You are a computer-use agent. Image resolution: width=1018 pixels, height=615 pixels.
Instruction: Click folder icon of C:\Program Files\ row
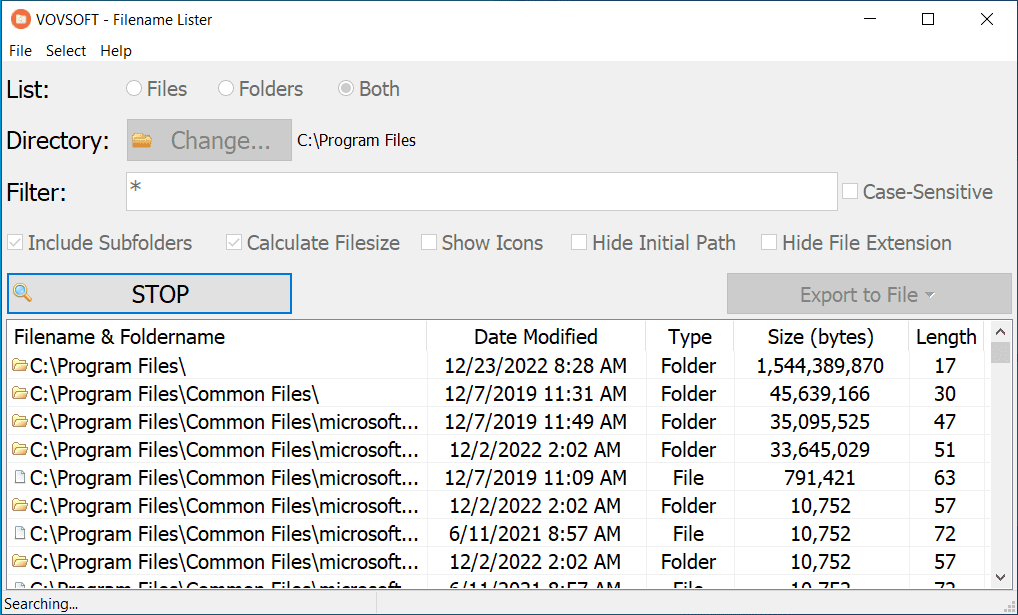[19, 366]
